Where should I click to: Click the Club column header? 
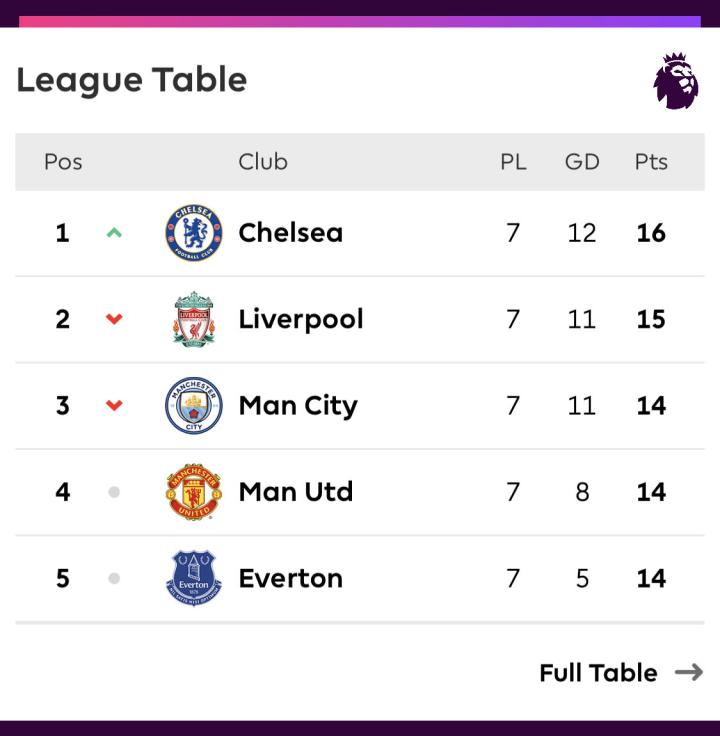tap(263, 162)
